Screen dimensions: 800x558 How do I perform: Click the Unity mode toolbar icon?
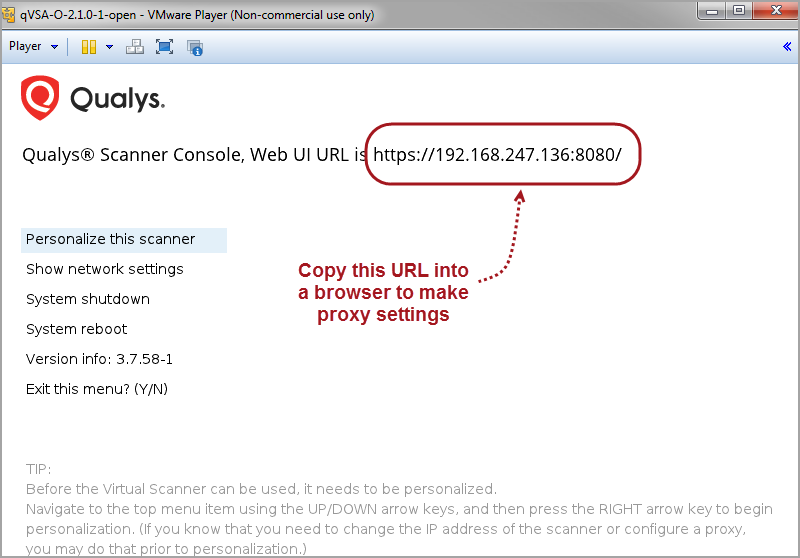click(195, 47)
